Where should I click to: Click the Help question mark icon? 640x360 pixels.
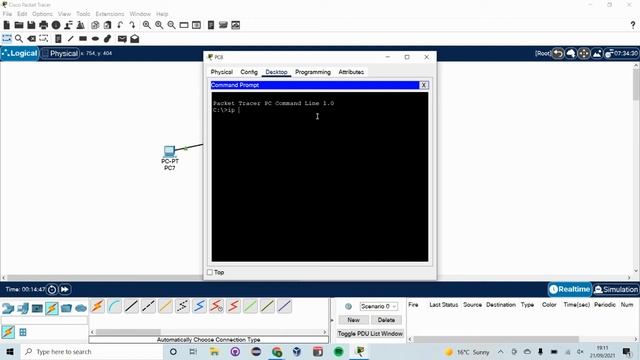633,25
